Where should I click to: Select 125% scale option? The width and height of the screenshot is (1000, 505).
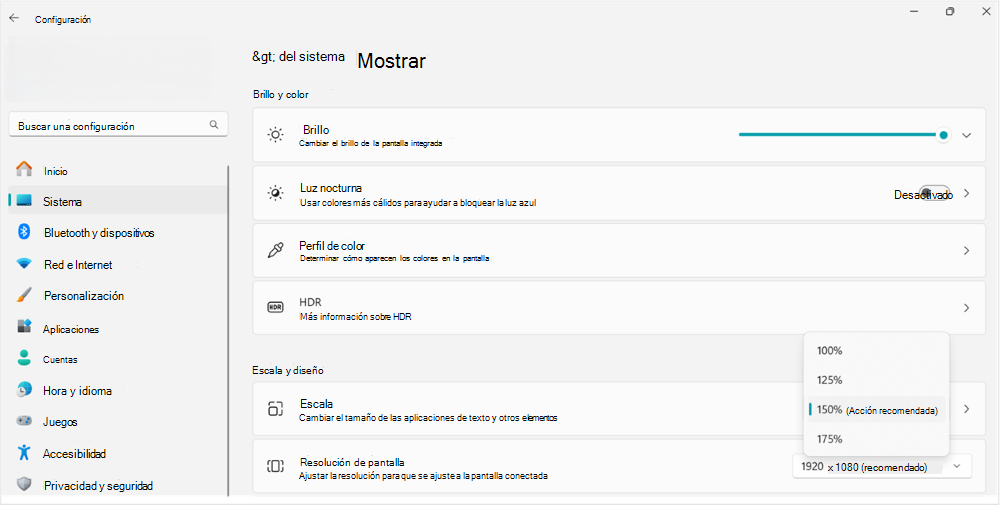point(876,380)
